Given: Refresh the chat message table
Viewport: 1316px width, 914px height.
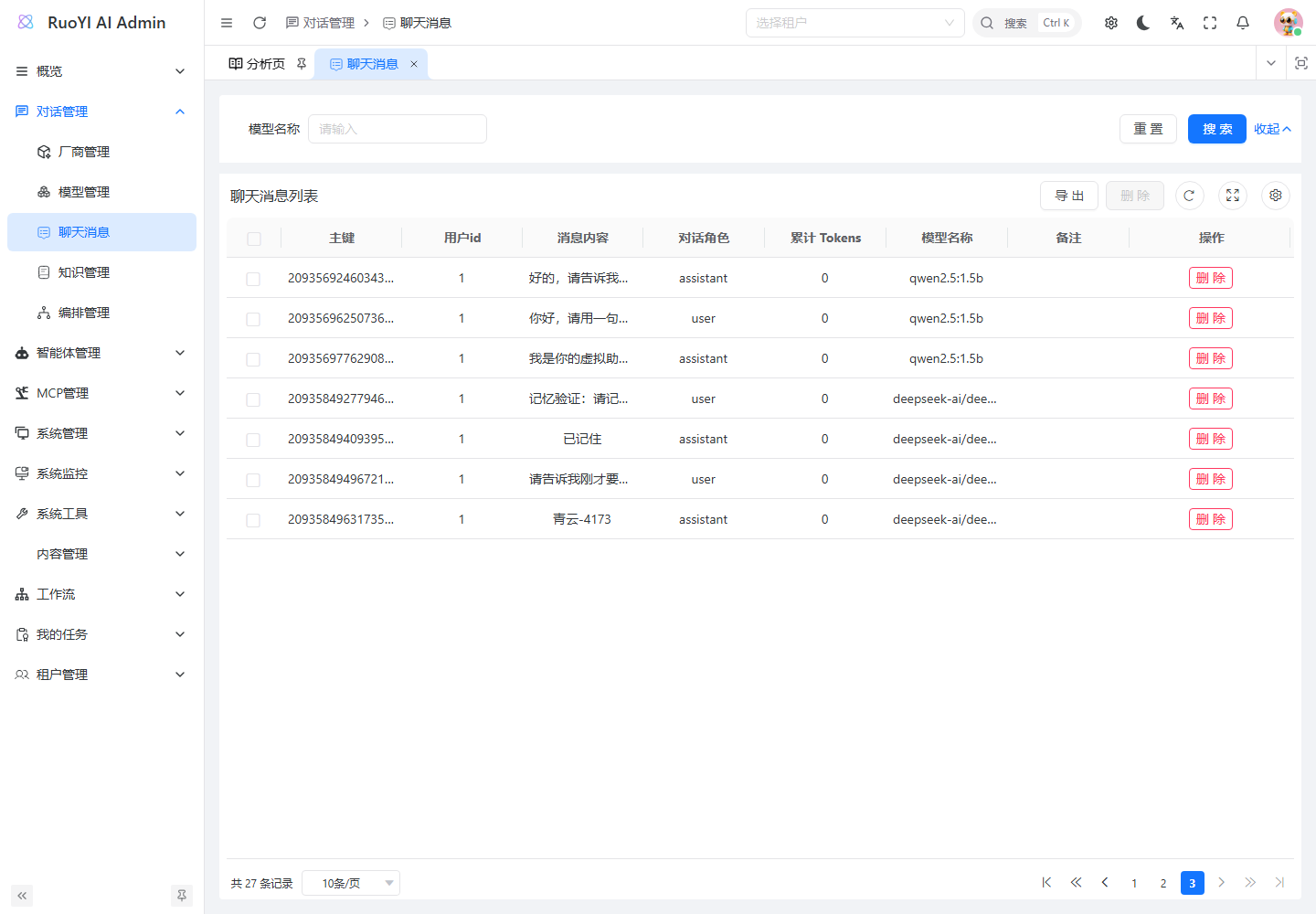Looking at the screenshot, I should click(x=1189, y=196).
